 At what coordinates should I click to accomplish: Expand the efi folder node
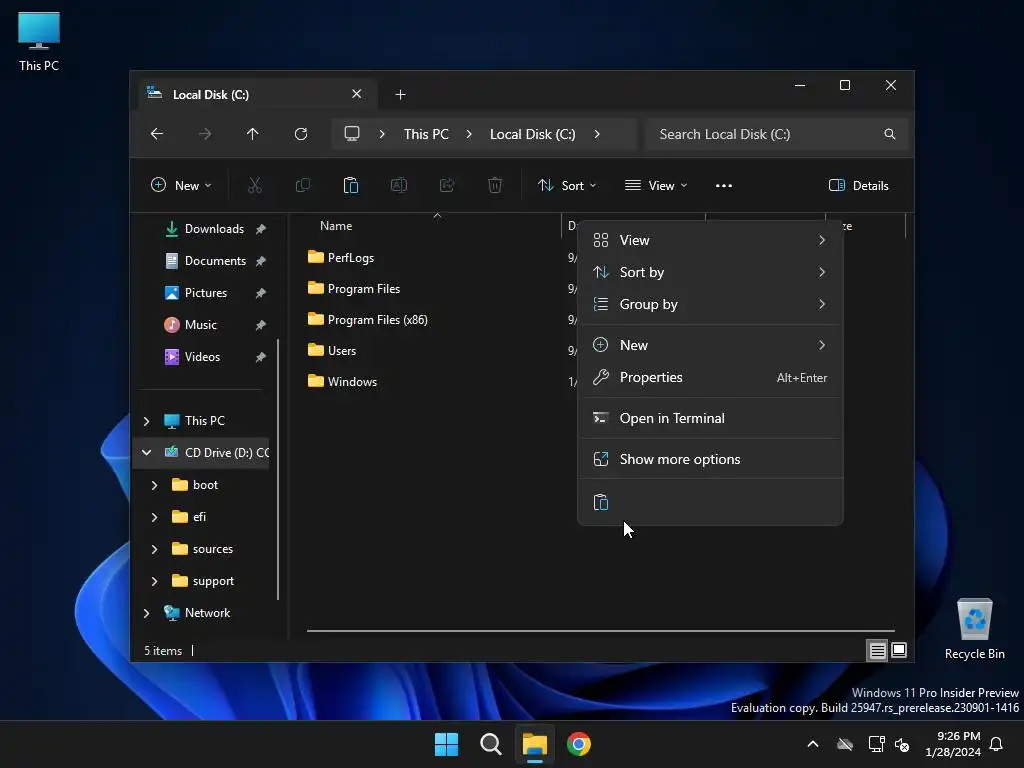154,517
